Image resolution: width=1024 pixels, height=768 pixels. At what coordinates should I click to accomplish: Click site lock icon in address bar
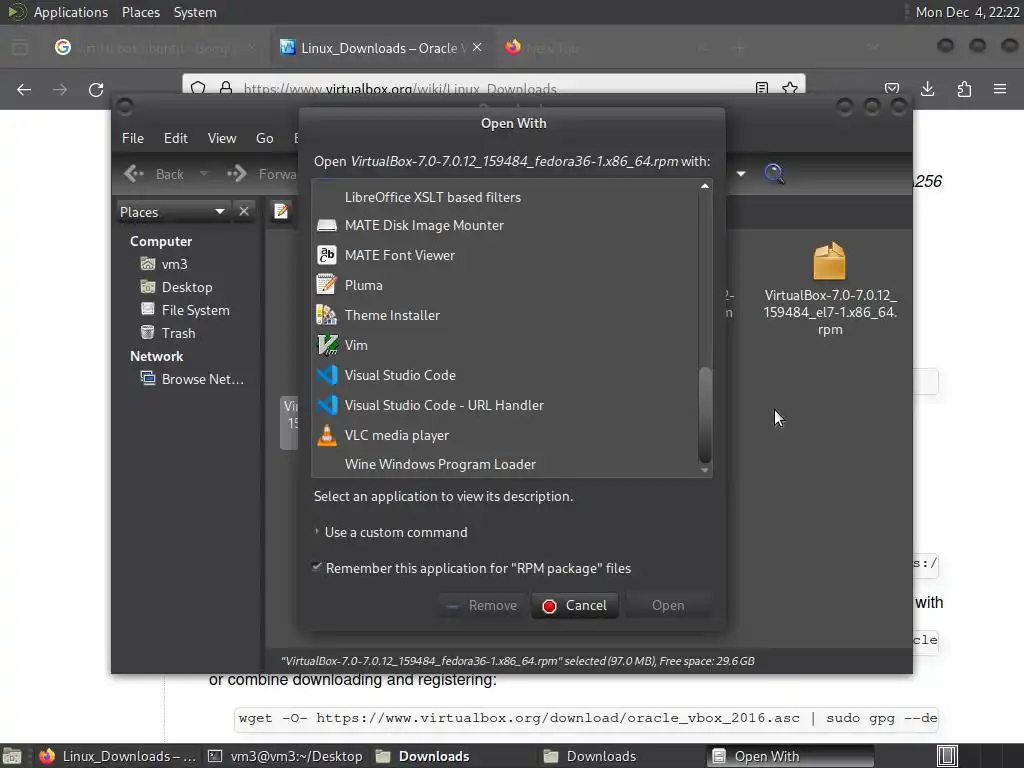click(x=226, y=88)
